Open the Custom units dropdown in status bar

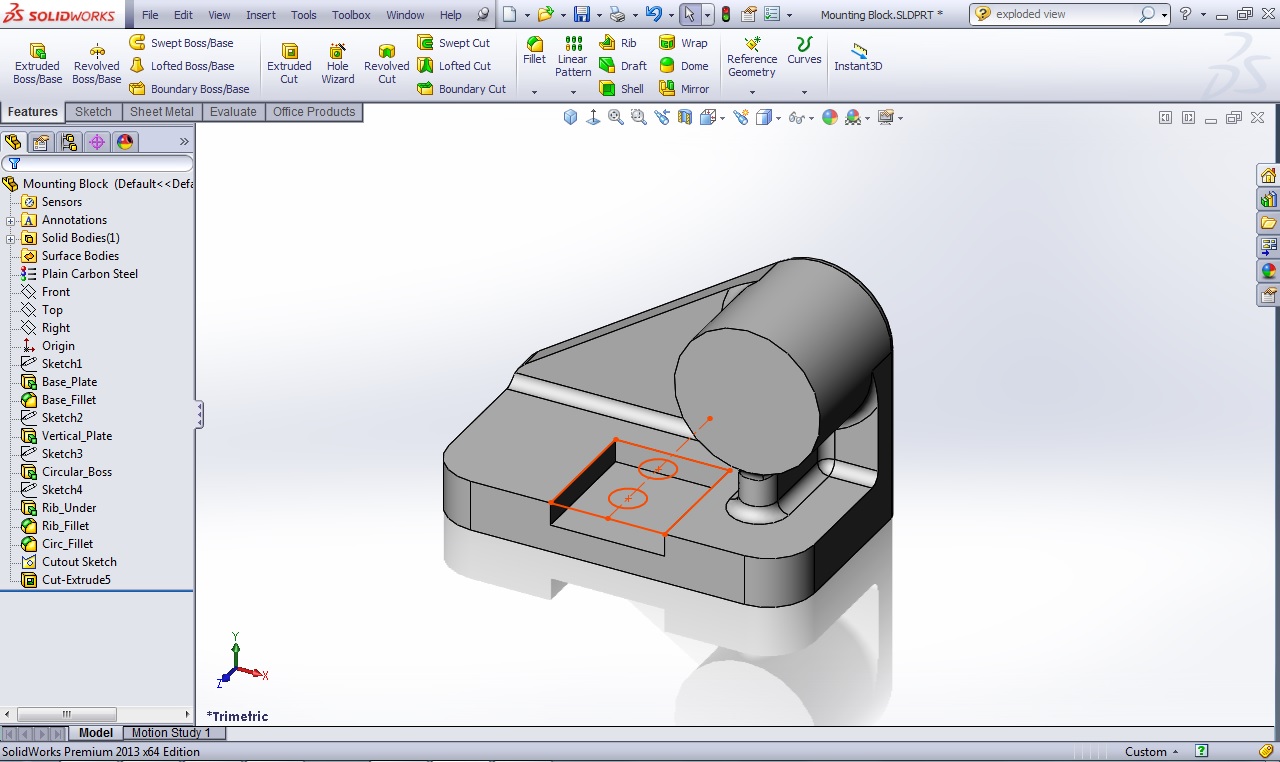tap(1152, 752)
